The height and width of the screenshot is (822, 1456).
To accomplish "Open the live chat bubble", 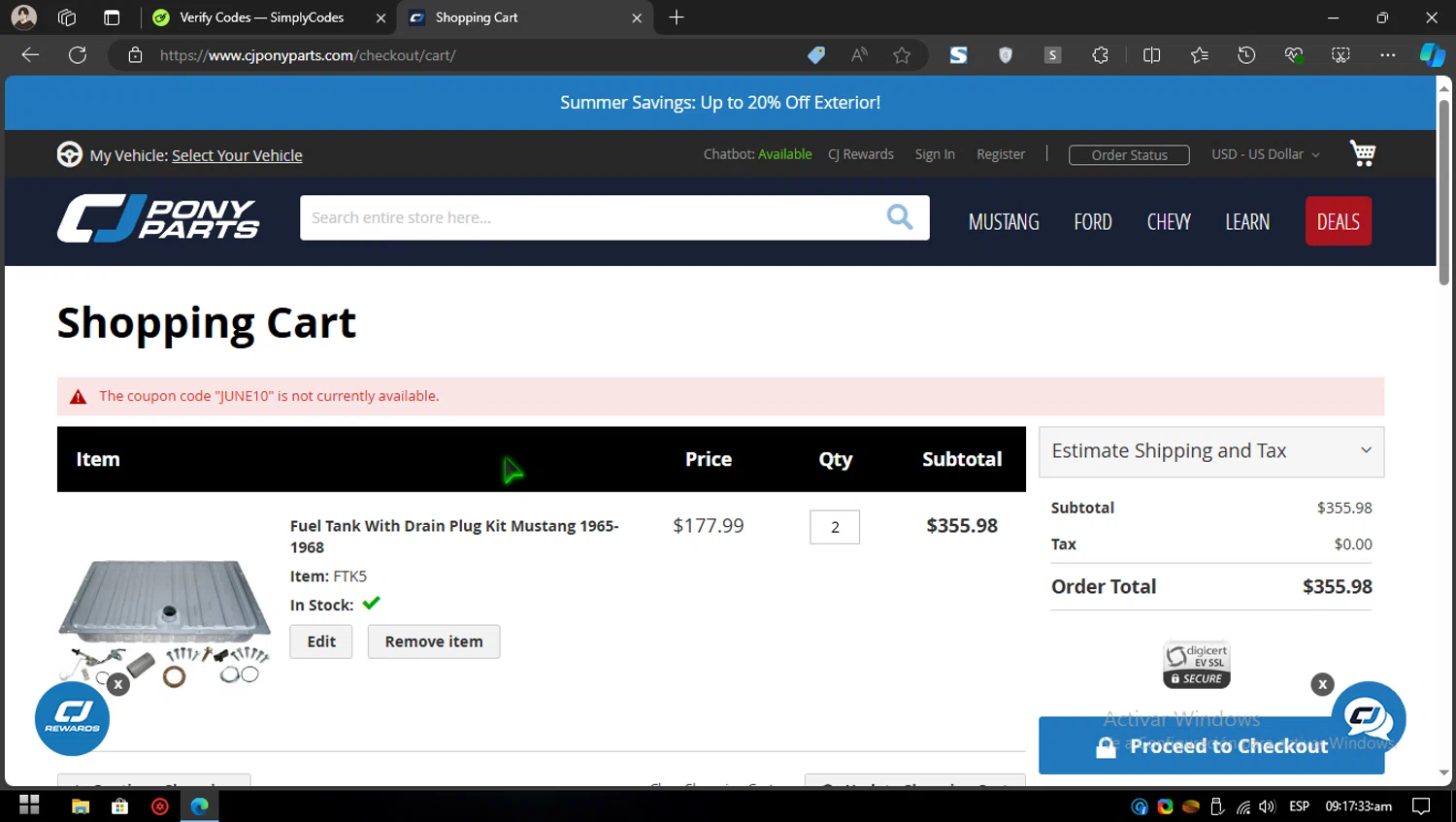I will click(x=1369, y=719).
